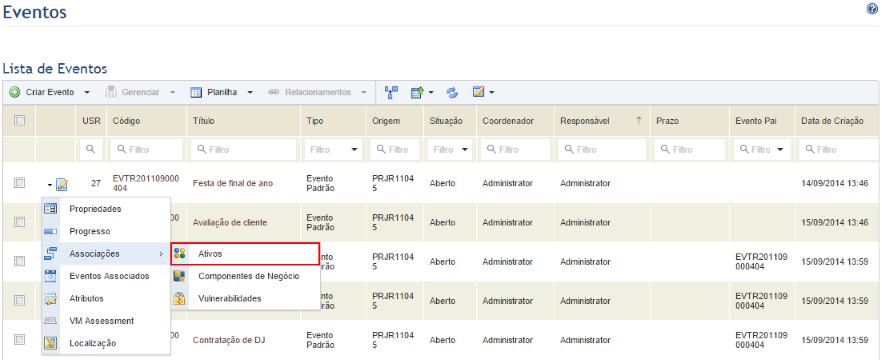Open the edit note icon's dropdown arrow
The height and width of the screenshot is (360, 882).
pyautogui.click(x=492, y=92)
